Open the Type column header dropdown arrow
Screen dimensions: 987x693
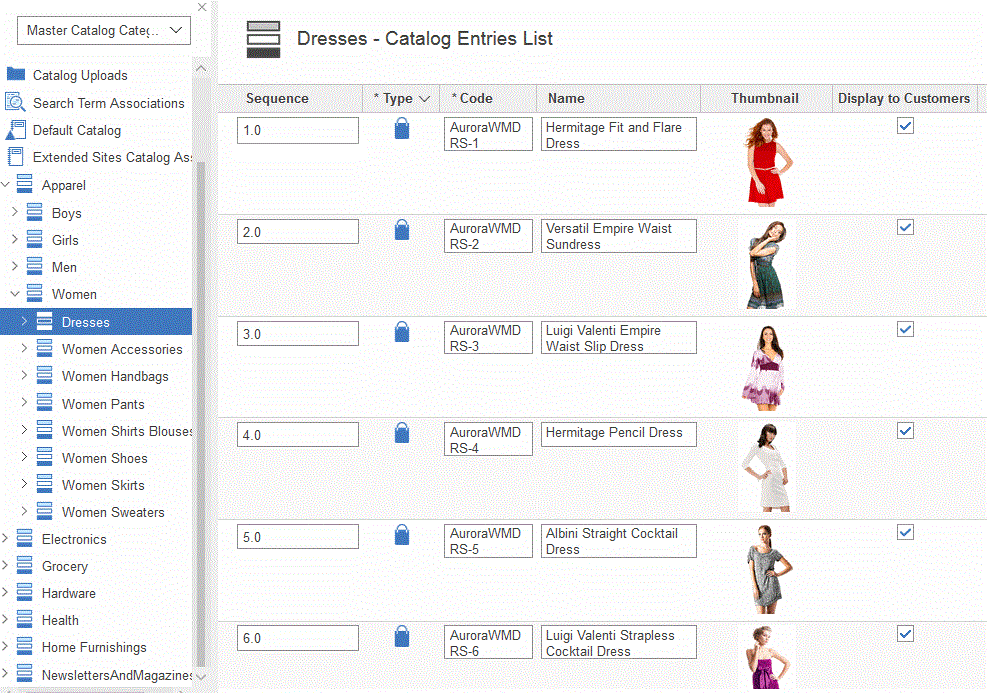424,99
